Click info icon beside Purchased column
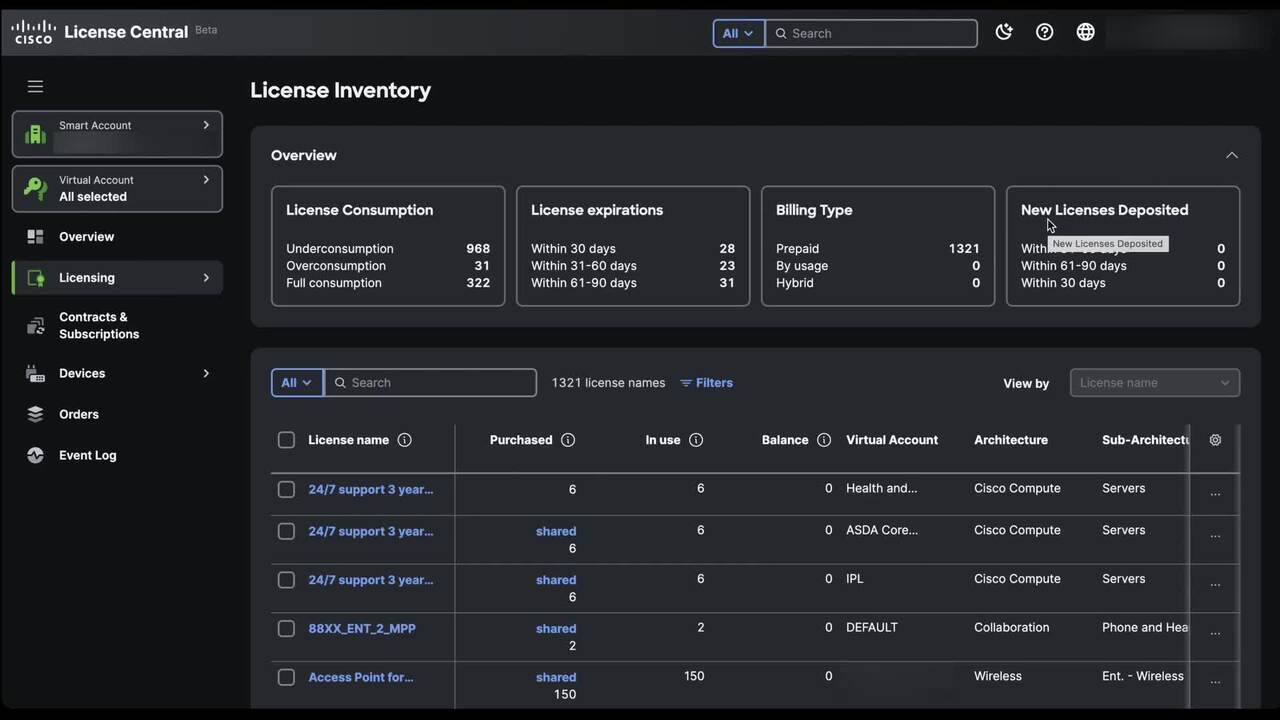 (568, 440)
